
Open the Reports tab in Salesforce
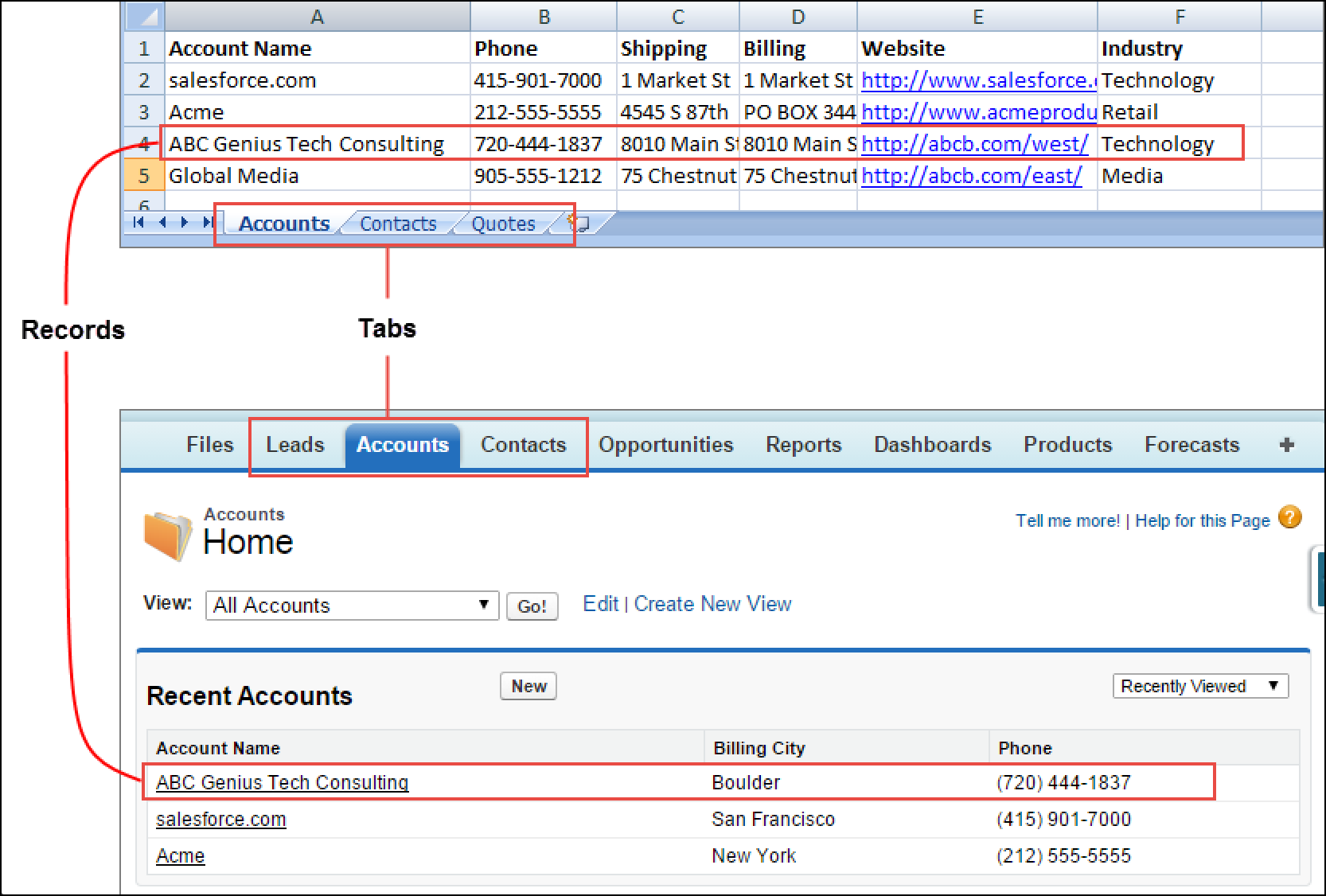[803, 445]
